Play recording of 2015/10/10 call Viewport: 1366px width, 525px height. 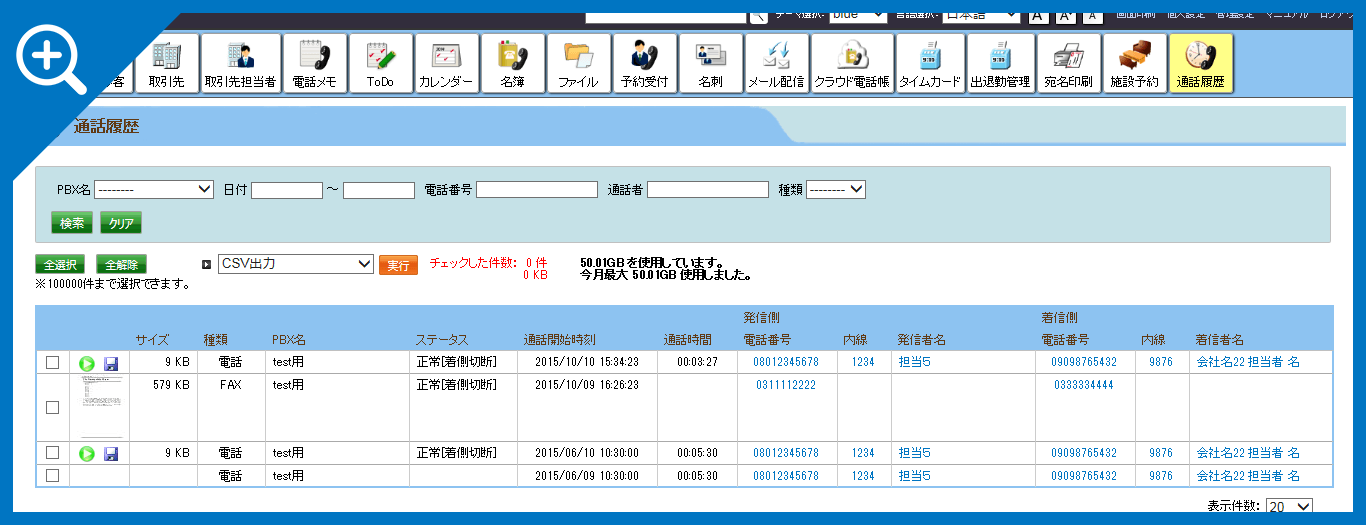click(x=87, y=362)
